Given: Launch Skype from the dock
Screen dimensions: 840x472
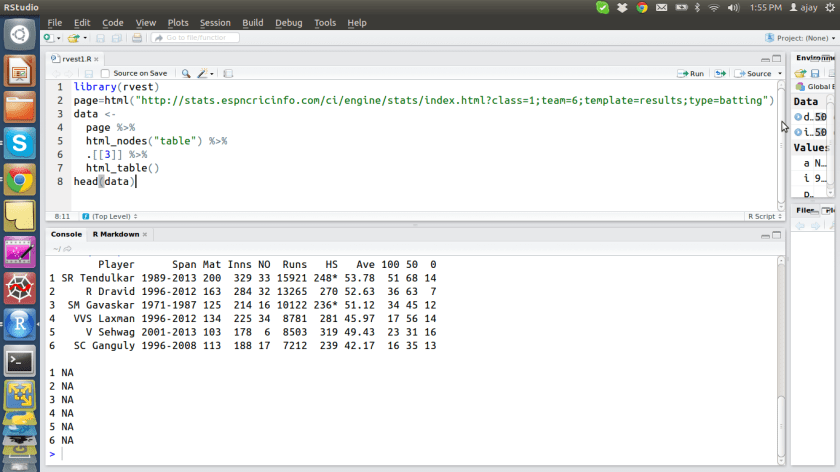Looking at the screenshot, I should [20, 143].
